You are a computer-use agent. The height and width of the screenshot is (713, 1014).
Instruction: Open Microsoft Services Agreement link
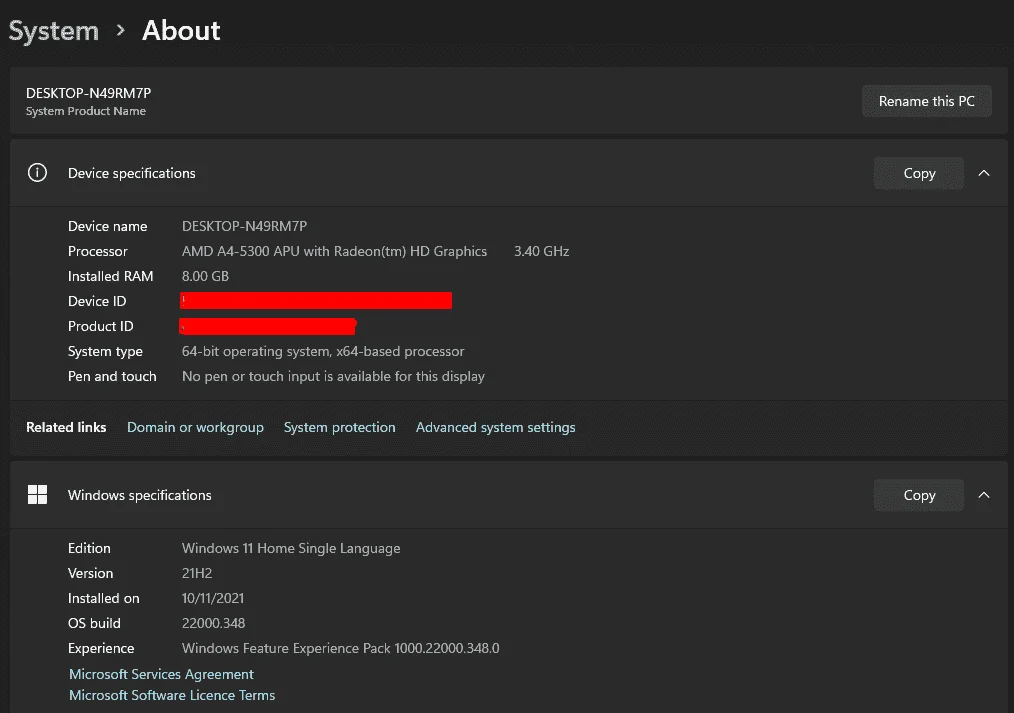pyautogui.click(x=161, y=674)
